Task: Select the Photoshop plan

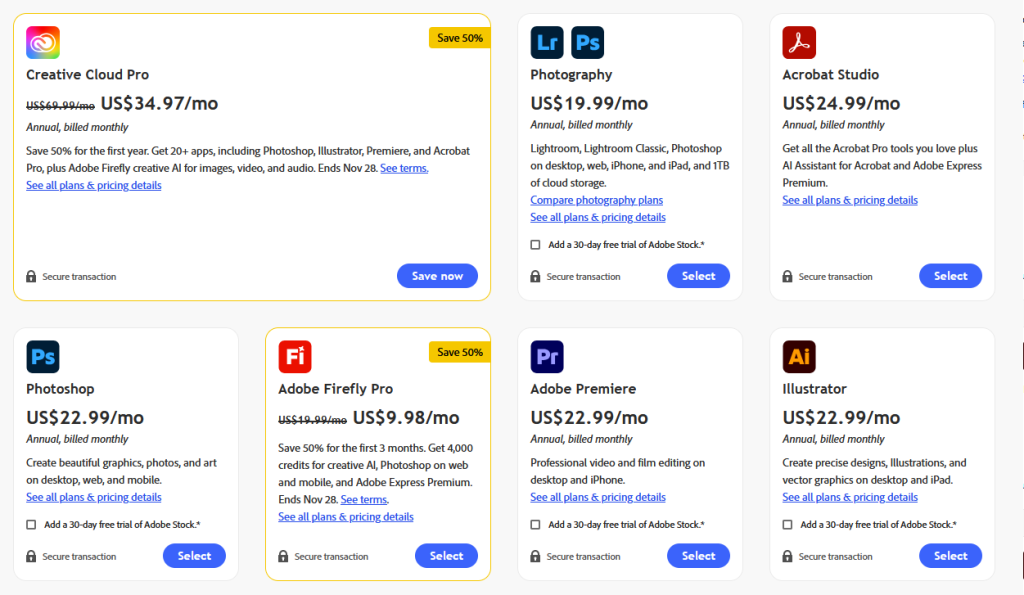Action: pyautogui.click(x=194, y=556)
